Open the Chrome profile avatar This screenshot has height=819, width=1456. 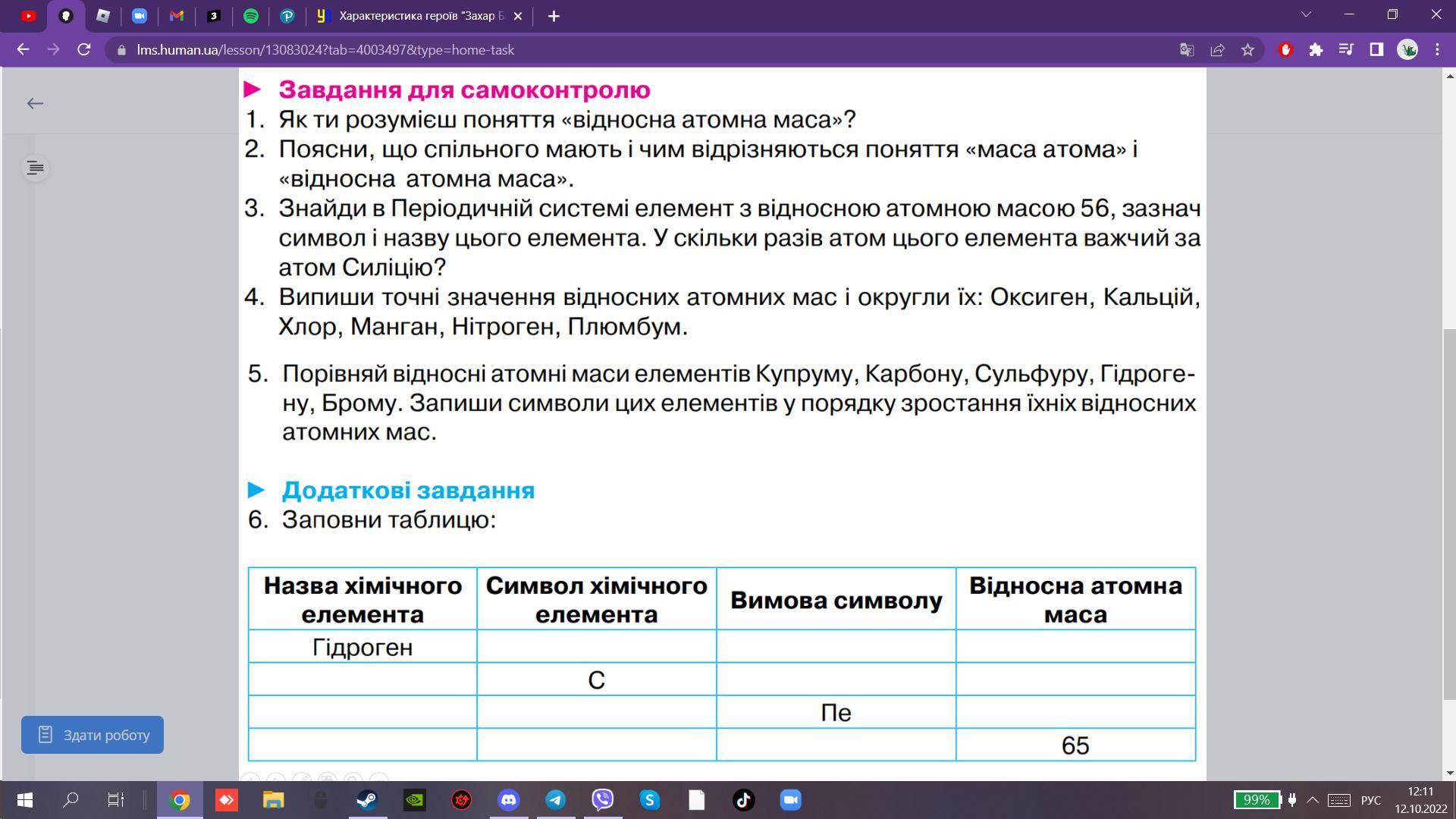[x=1407, y=50]
